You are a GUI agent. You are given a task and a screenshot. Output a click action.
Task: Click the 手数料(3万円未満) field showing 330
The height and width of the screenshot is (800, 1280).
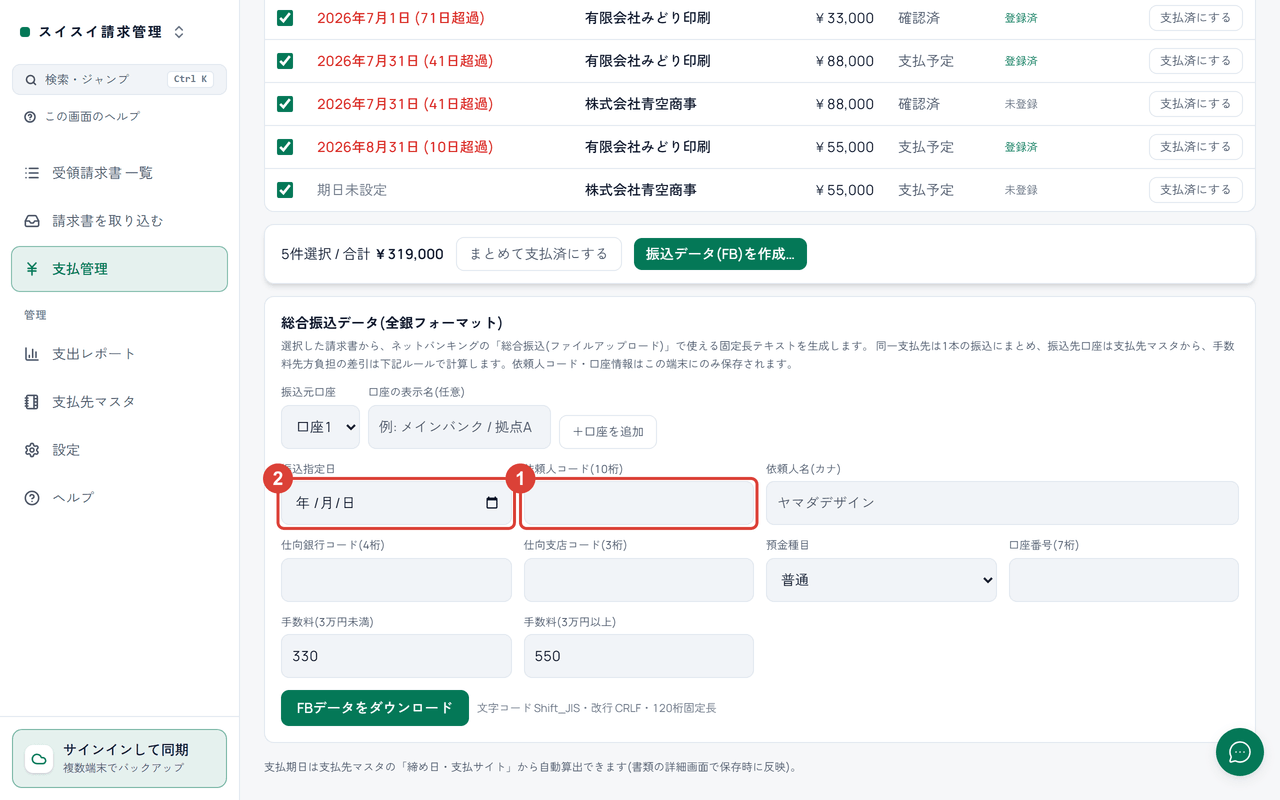point(396,656)
